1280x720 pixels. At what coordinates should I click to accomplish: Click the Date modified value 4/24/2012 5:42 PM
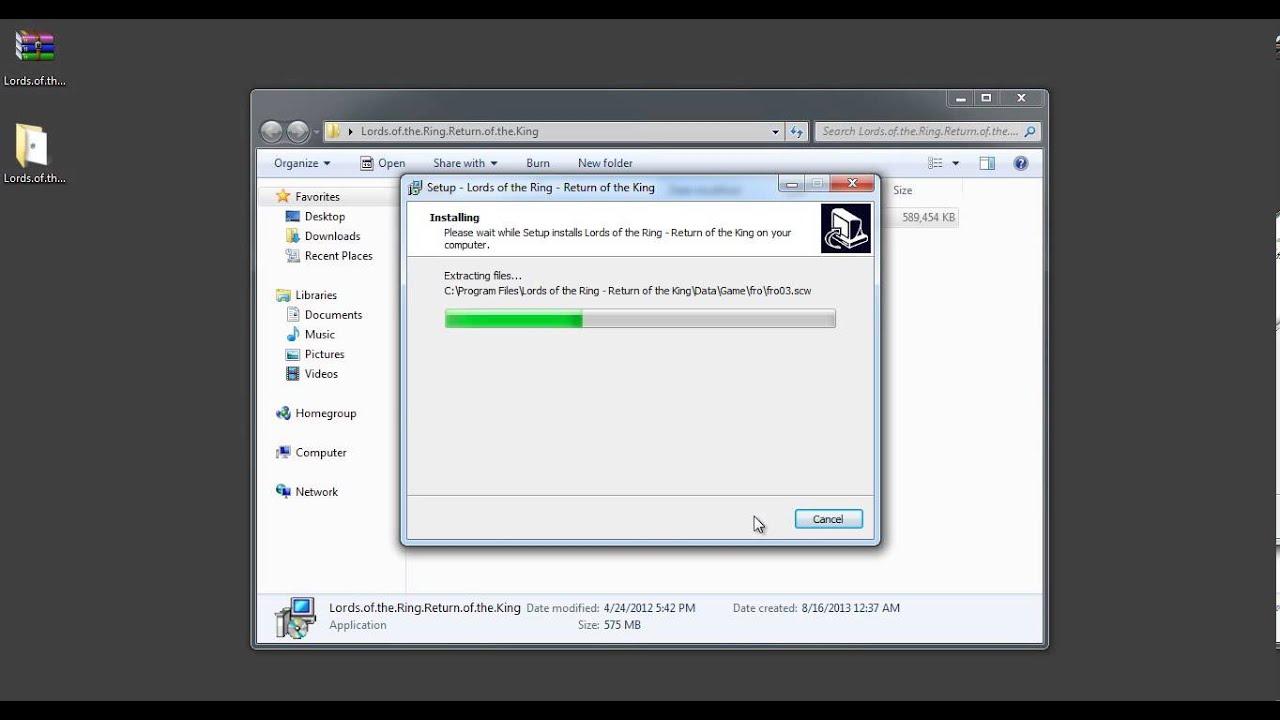649,608
